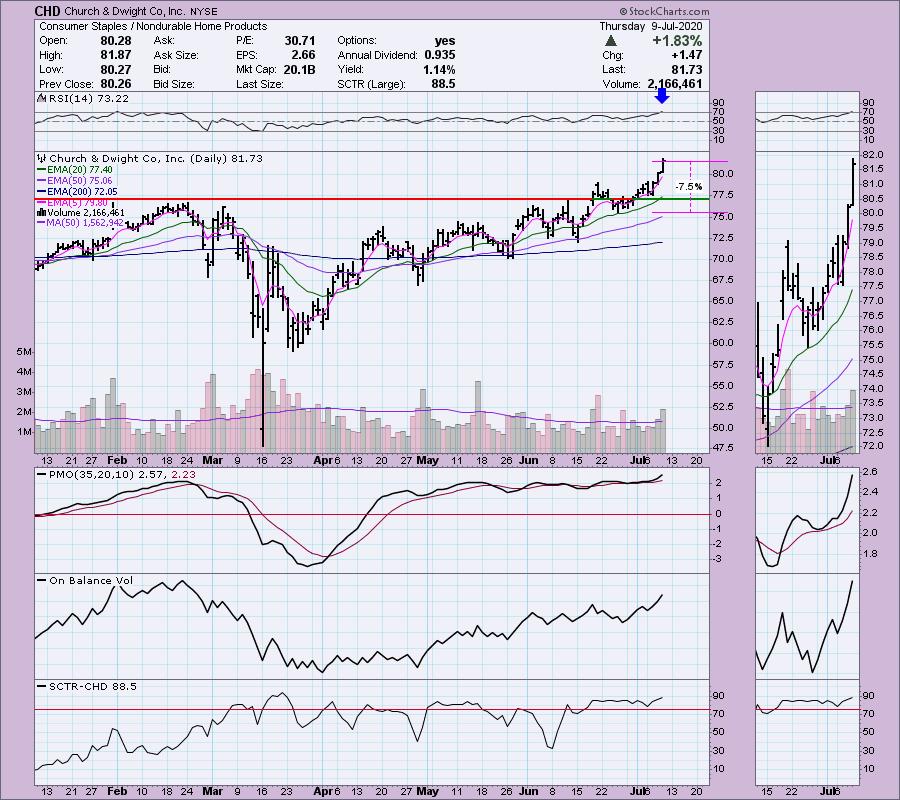Click the Low price value 80.27
This screenshot has width=900, height=800.
[116, 69]
